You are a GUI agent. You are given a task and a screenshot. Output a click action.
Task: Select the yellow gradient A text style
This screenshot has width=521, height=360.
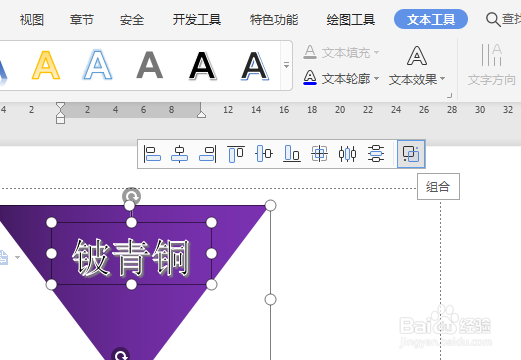tap(46, 65)
